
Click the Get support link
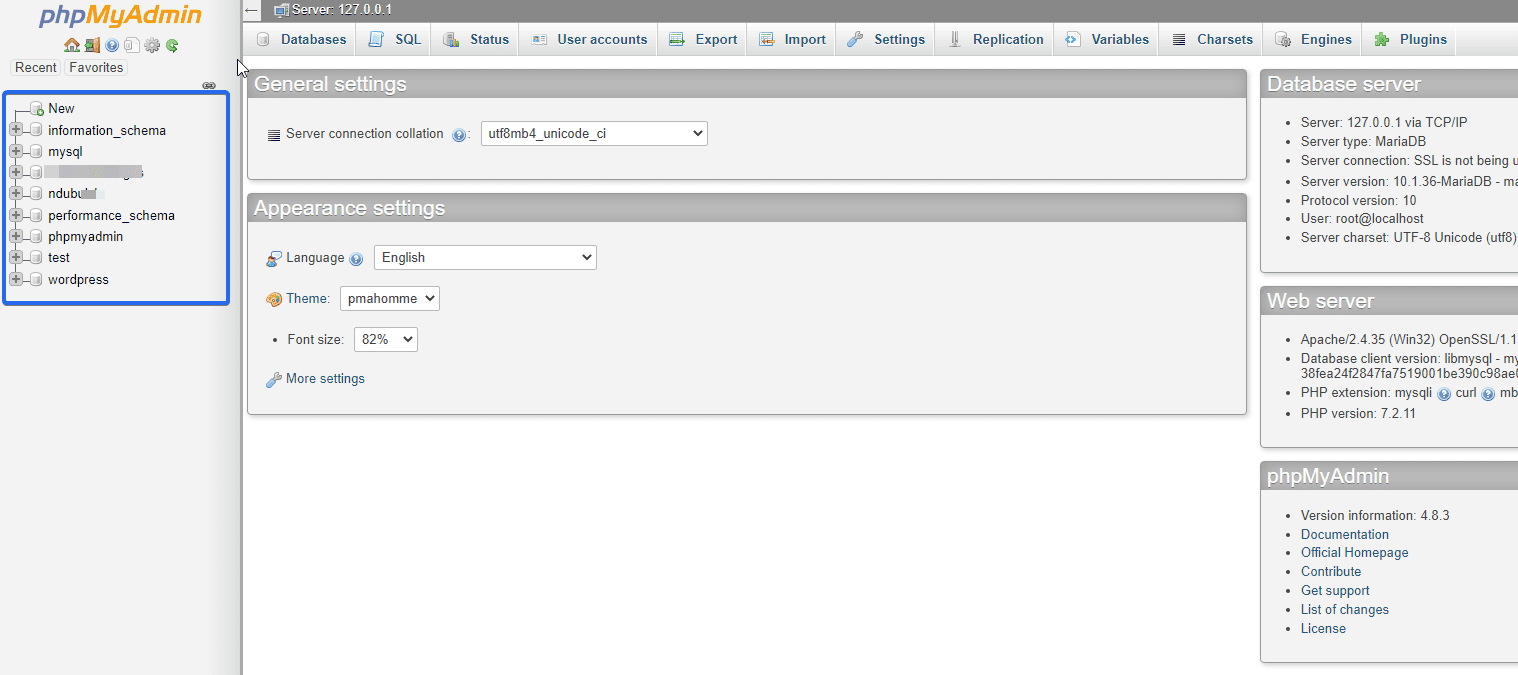point(1335,591)
